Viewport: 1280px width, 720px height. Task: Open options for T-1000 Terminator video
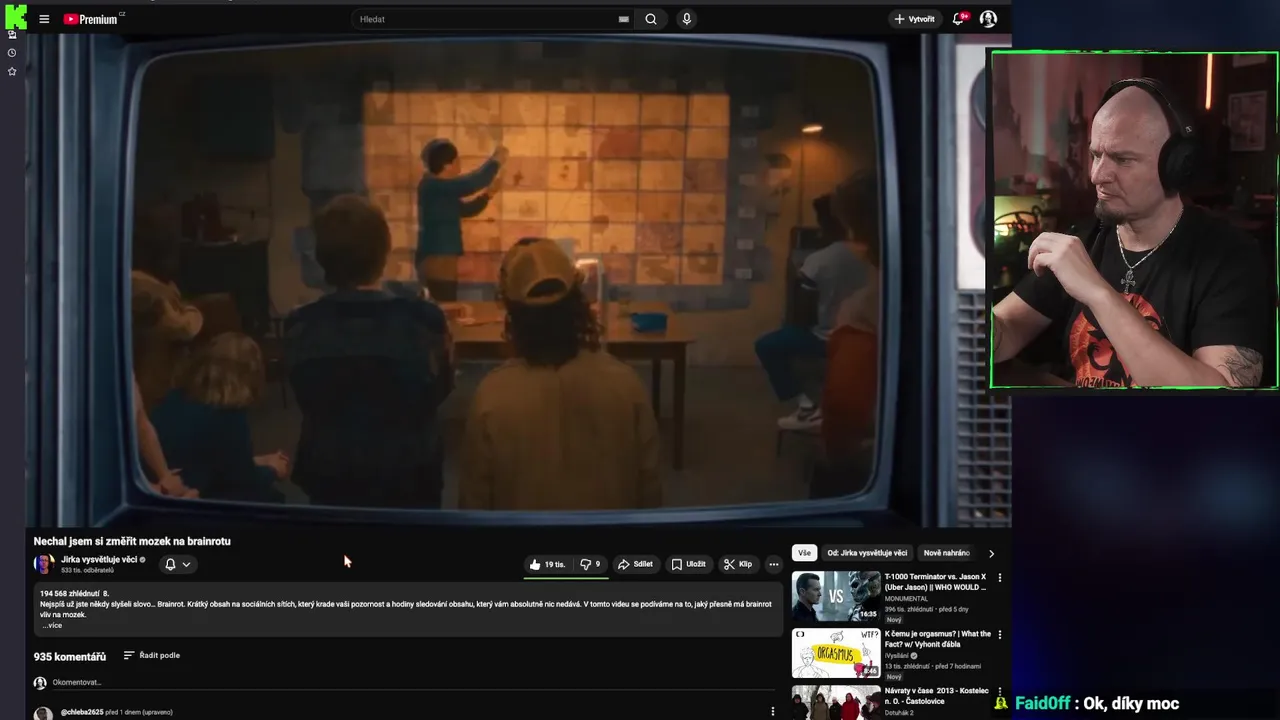(x=999, y=577)
